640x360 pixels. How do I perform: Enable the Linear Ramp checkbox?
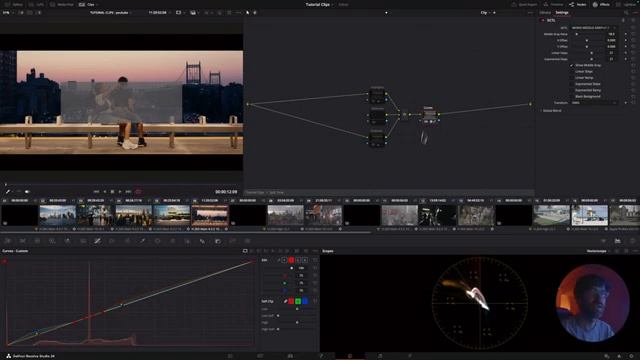pos(572,78)
